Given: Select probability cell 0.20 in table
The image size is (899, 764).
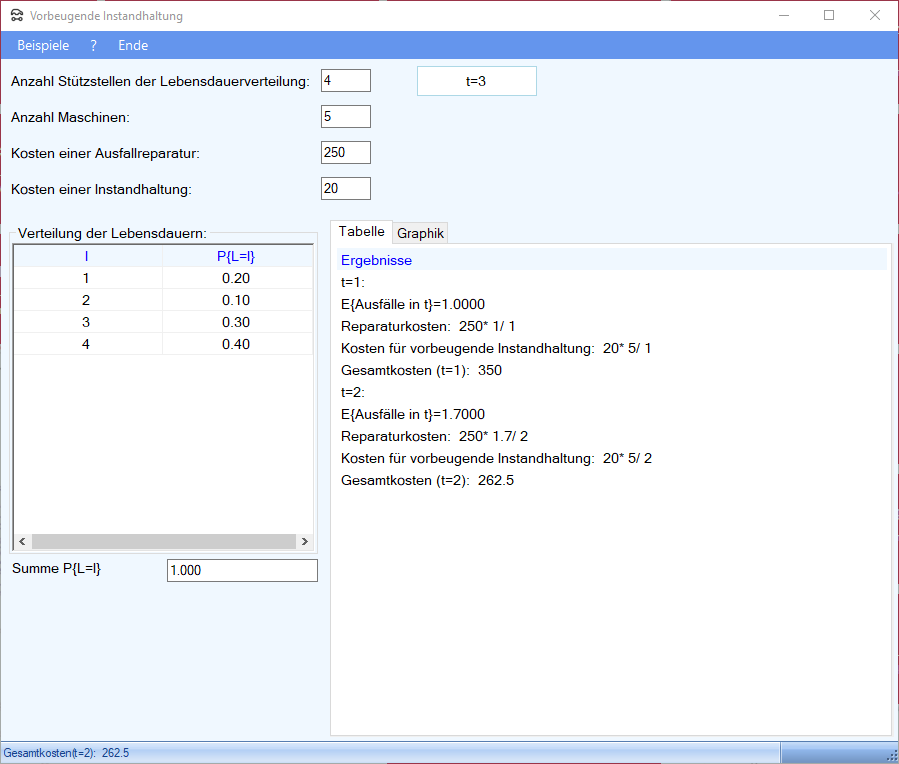Looking at the screenshot, I should (236, 279).
